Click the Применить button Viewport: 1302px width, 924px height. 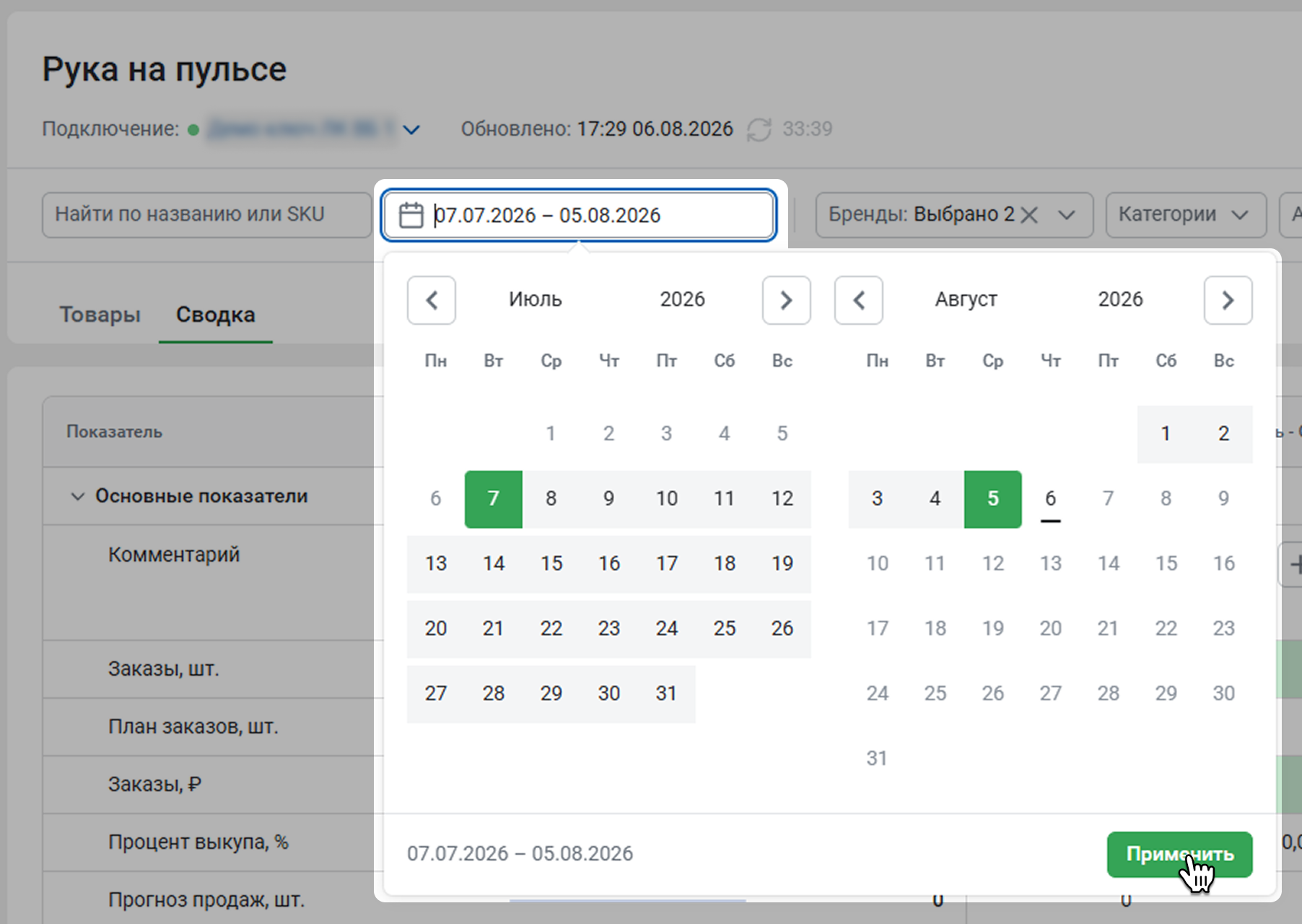tap(1180, 855)
